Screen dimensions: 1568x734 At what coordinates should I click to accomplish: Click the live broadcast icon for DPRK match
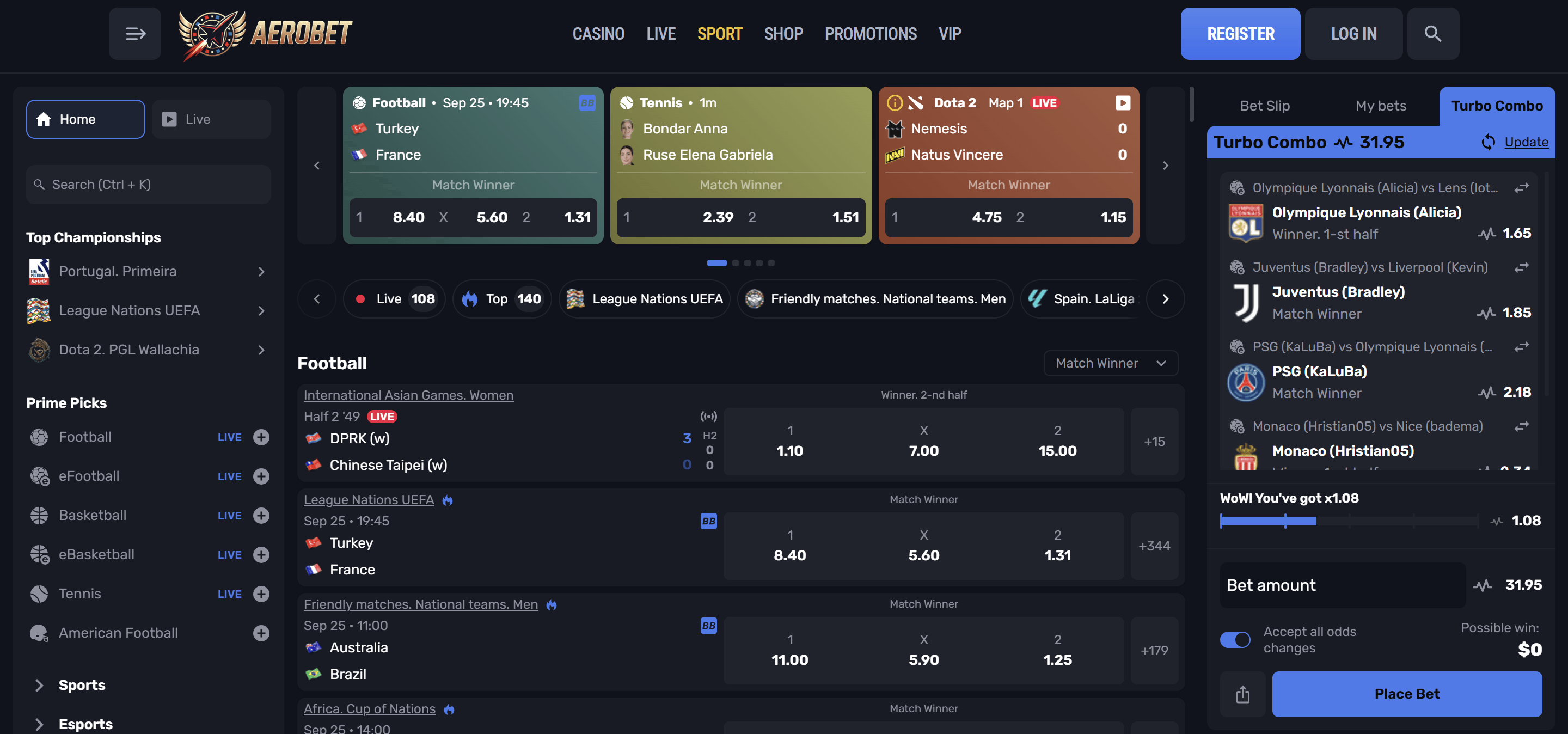tap(708, 417)
